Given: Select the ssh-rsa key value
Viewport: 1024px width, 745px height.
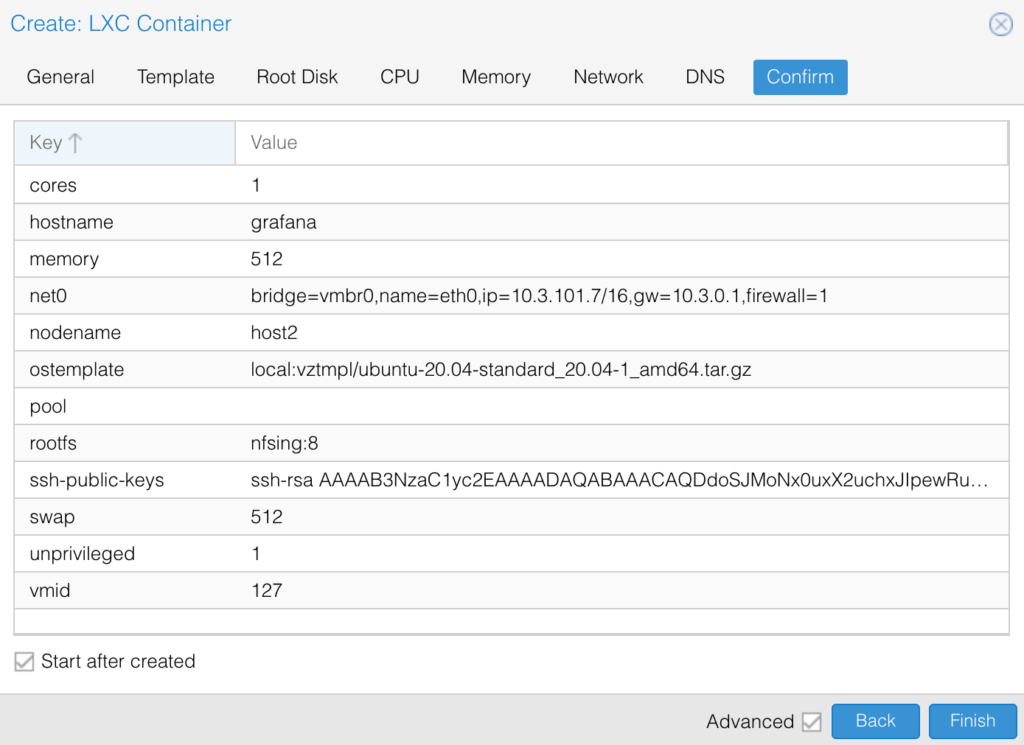Looking at the screenshot, I should (619, 481).
